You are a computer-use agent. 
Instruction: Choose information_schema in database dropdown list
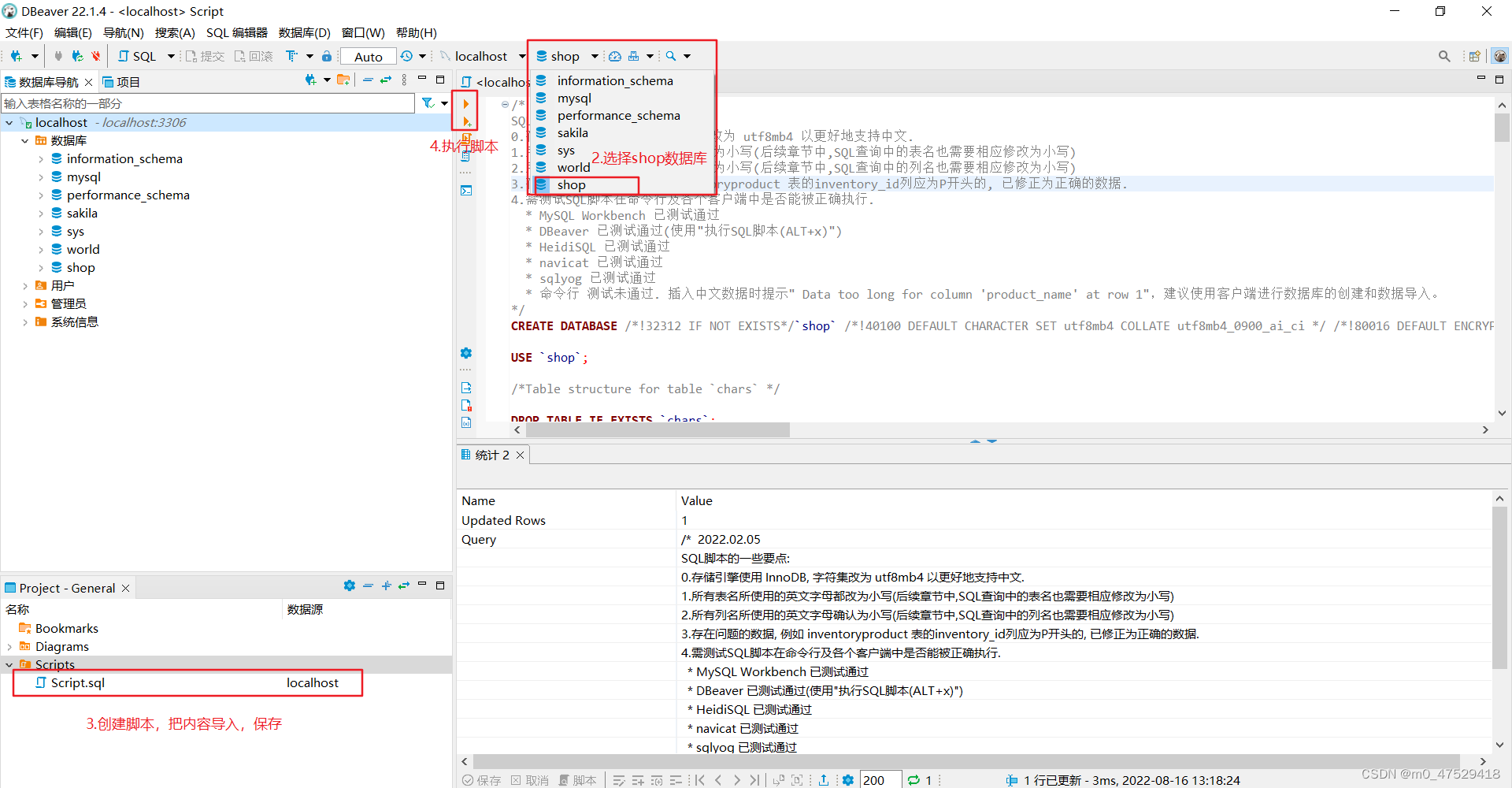(615, 81)
